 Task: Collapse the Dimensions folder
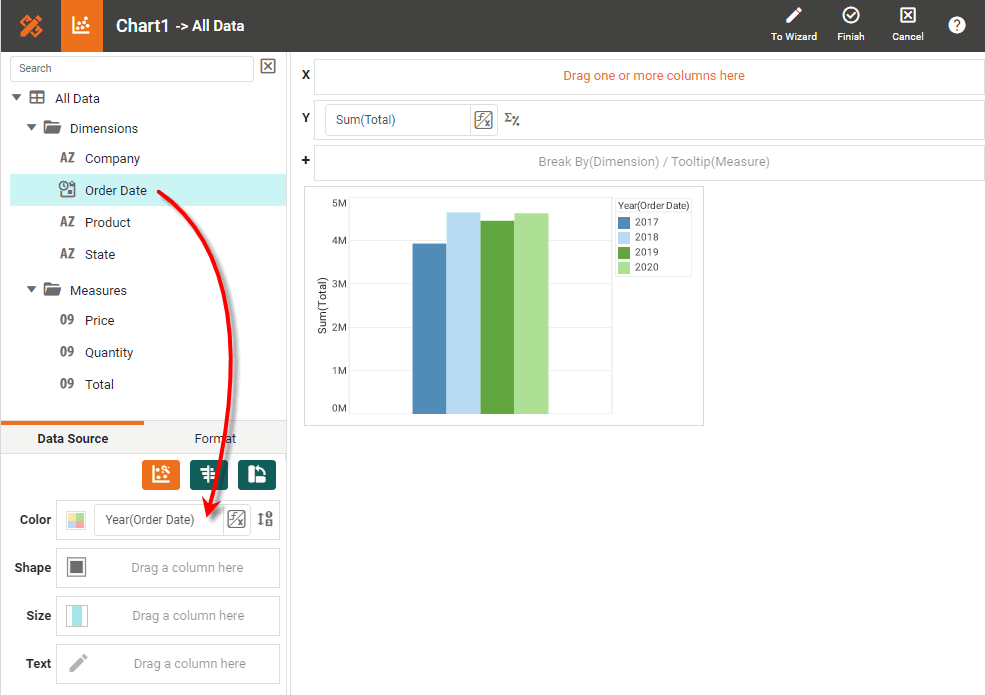[x=32, y=128]
